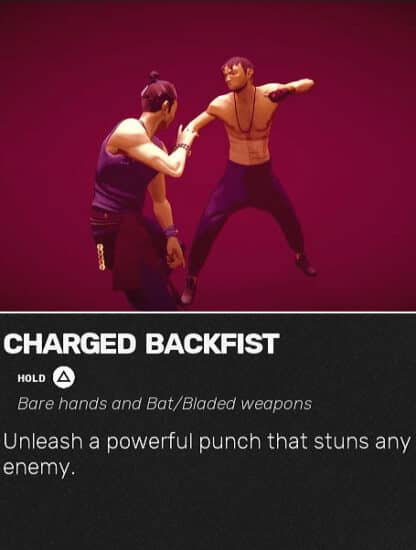The width and height of the screenshot is (416, 550).
Task: Click the 'Bare hands and Bat/Bladed weapons' text
Action: click(165, 404)
